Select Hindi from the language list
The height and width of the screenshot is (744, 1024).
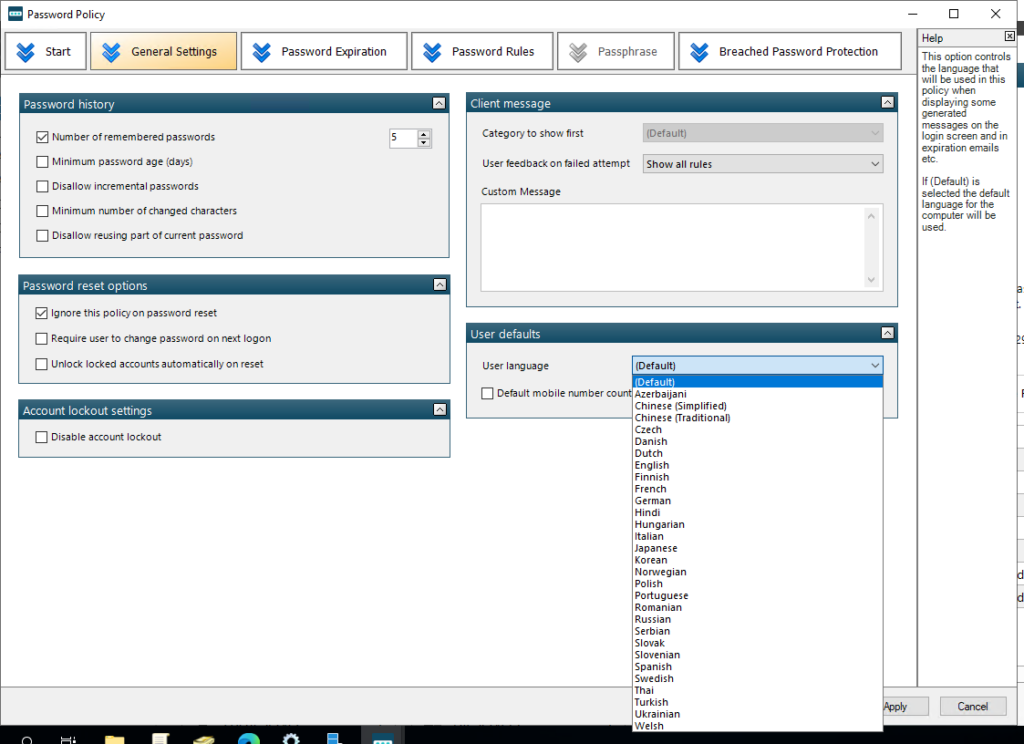coord(758,513)
